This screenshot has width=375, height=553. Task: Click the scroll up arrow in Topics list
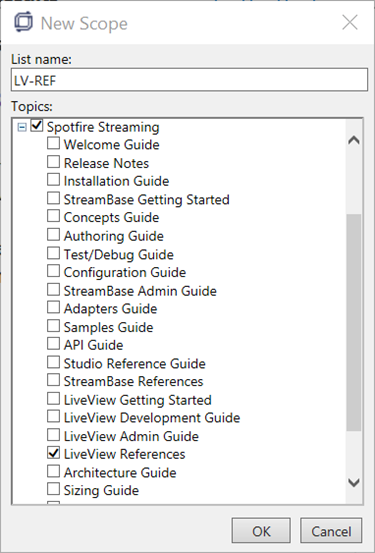point(354,140)
